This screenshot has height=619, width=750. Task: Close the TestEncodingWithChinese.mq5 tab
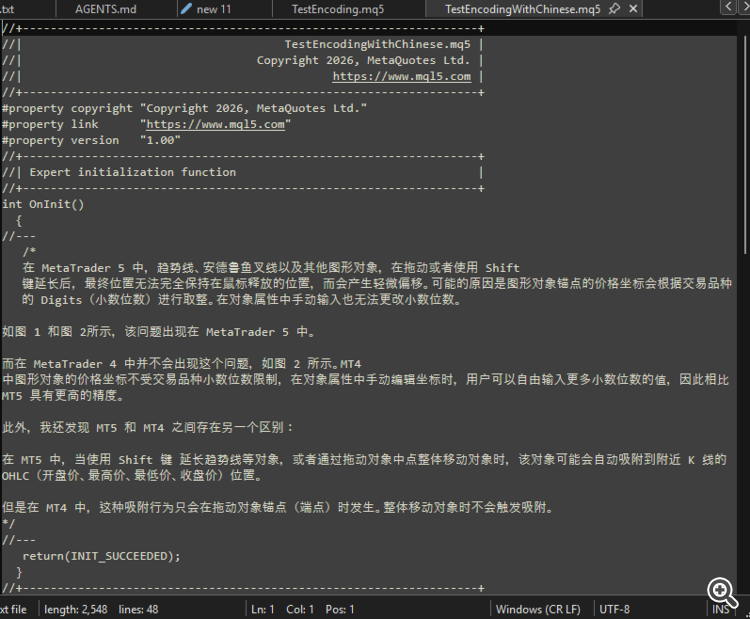pos(633,9)
